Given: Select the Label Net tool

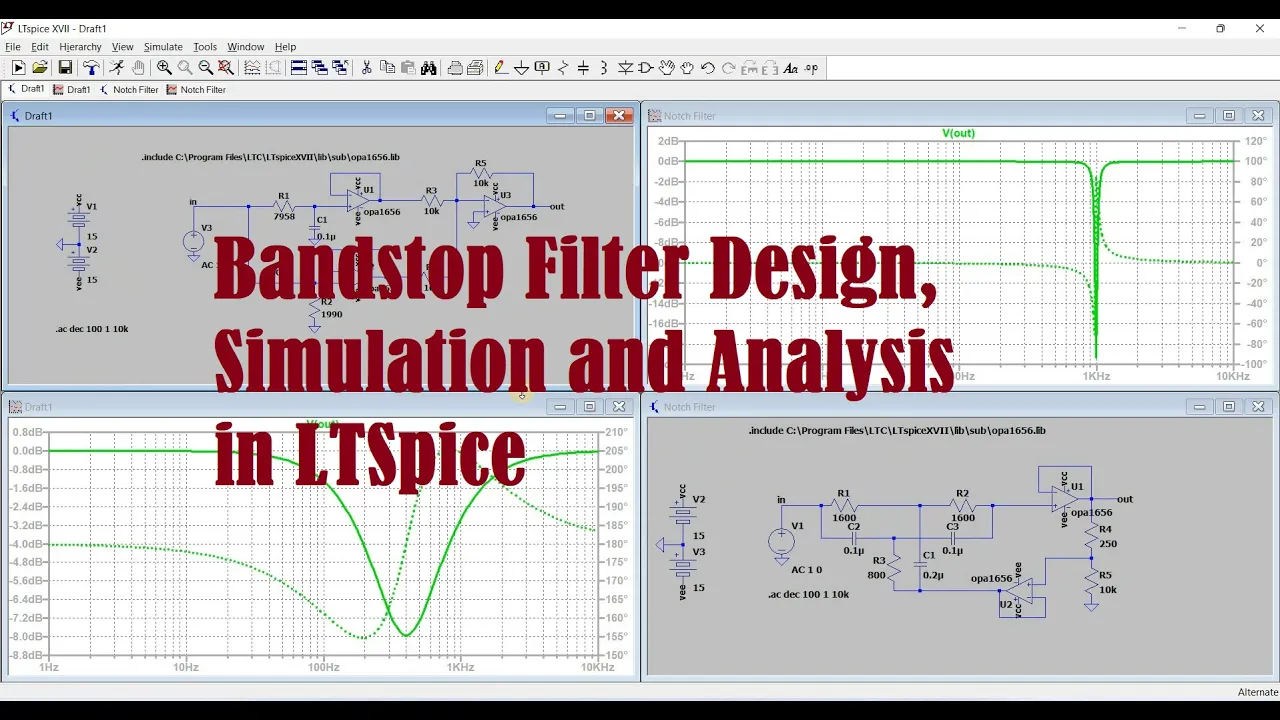Looking at the screenshot, I should pyautogui.click(x=542, y=68).
